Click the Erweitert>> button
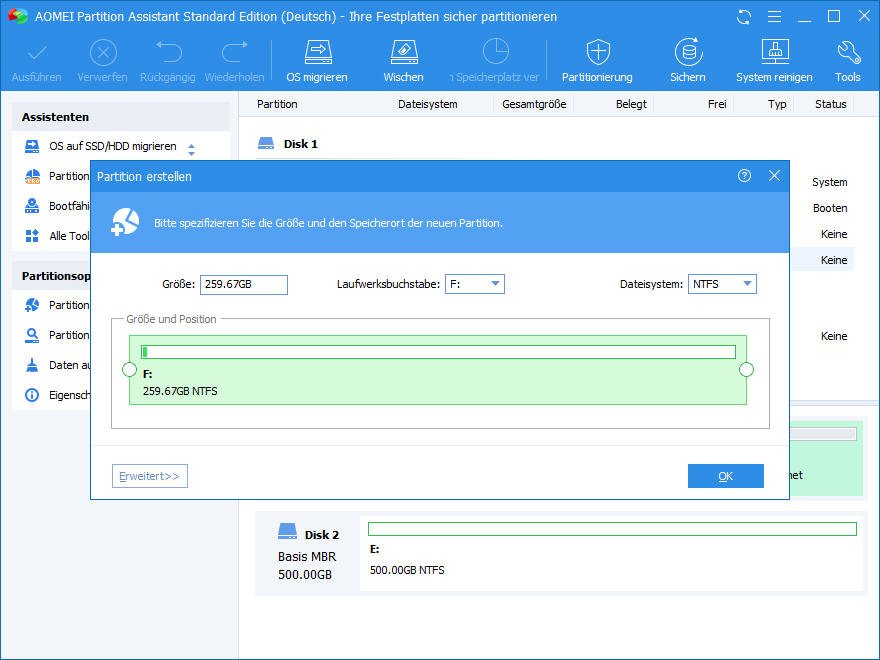 click(x=150, y=476)
